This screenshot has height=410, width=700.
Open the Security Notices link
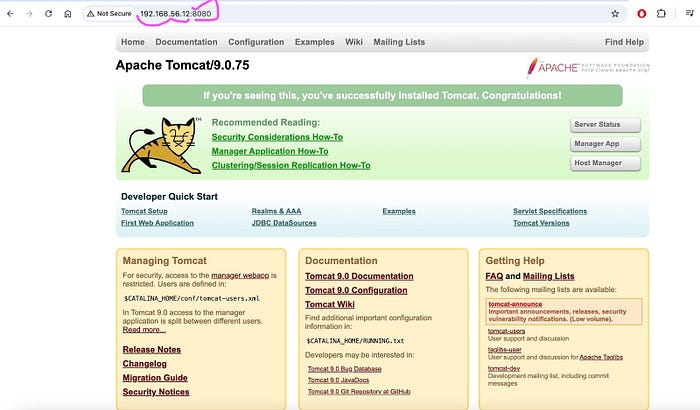pyautogui.click(x=156, y=392)
